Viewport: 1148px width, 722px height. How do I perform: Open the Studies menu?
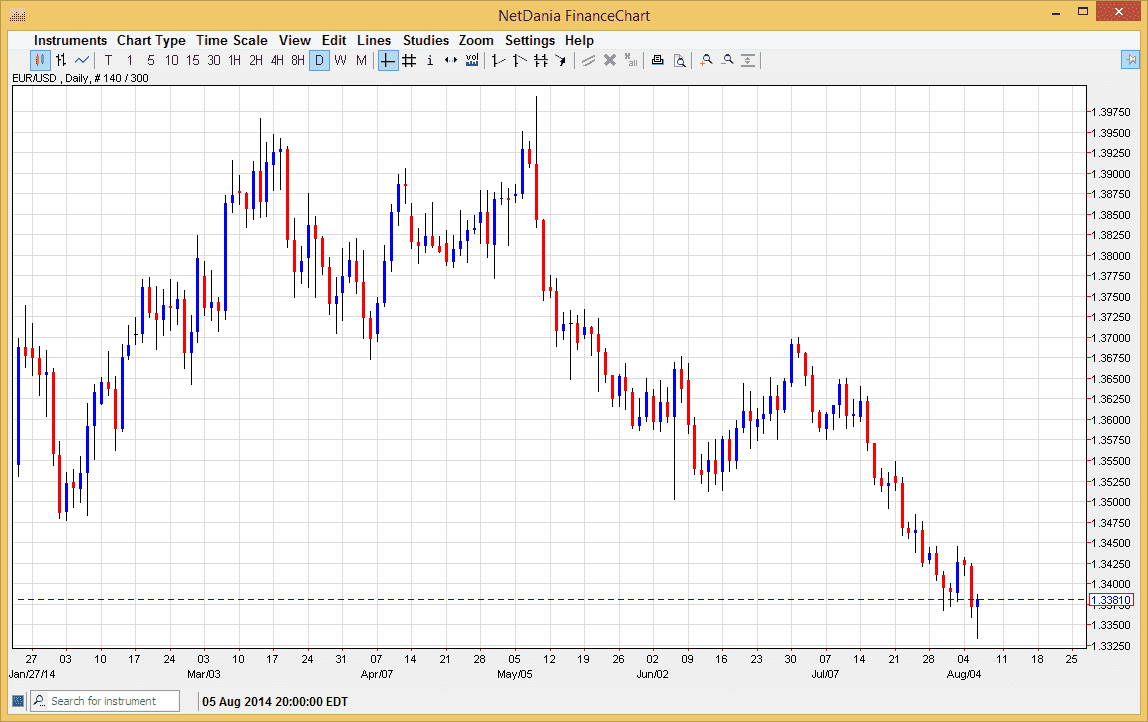[426, 40]
